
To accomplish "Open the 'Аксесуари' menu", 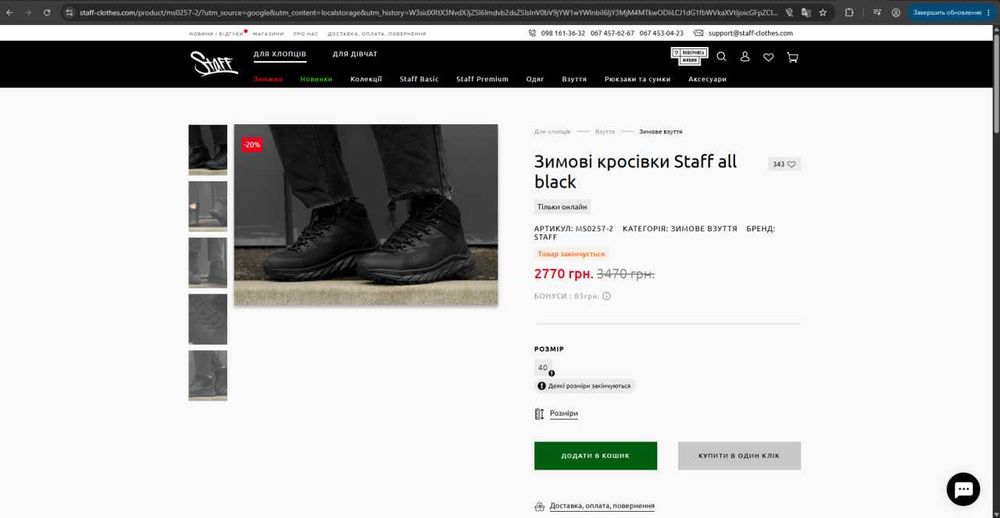I will point(707,79).
